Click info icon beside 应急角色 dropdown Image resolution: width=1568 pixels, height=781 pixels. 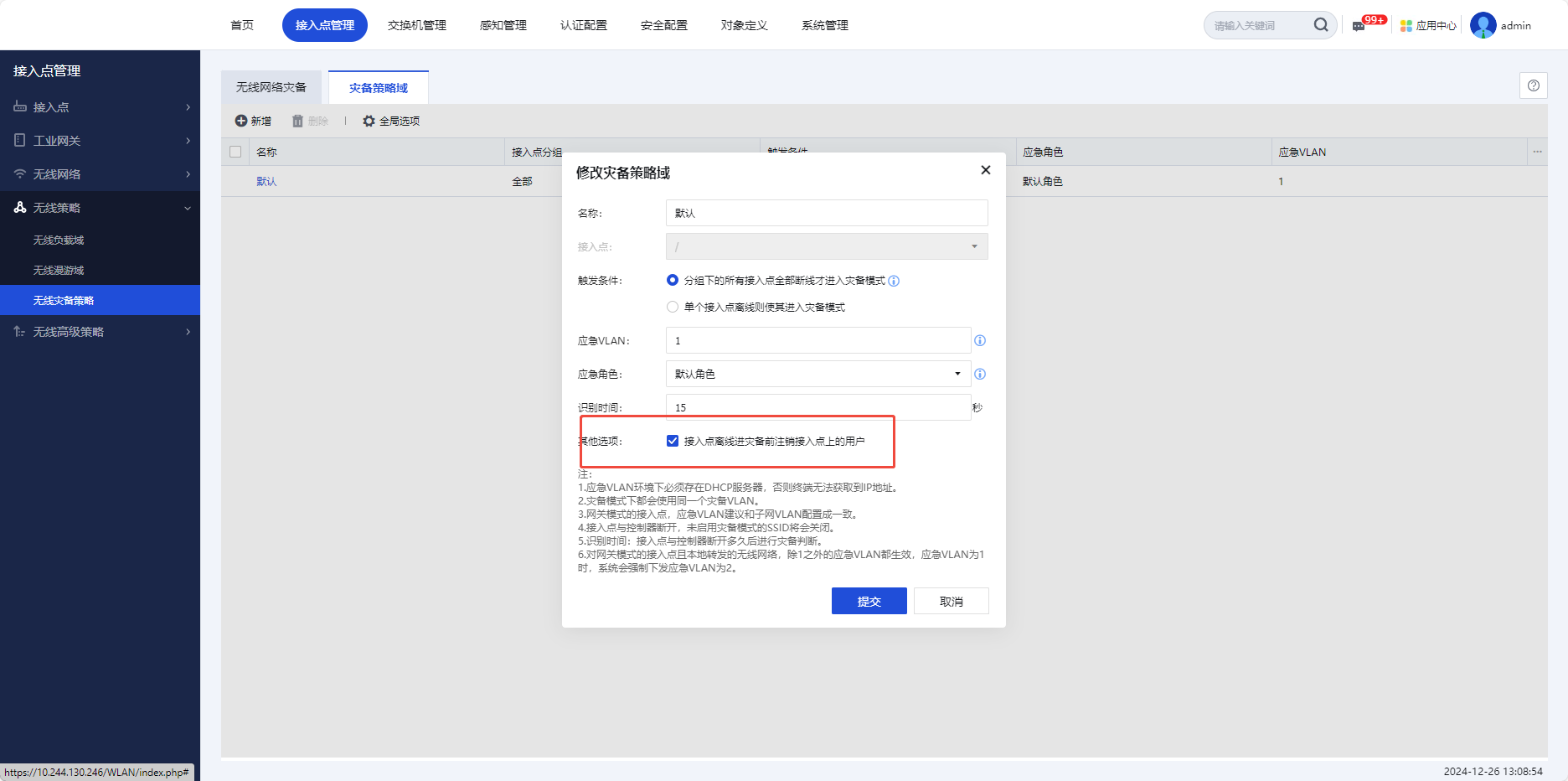click(x=980, y=374)
